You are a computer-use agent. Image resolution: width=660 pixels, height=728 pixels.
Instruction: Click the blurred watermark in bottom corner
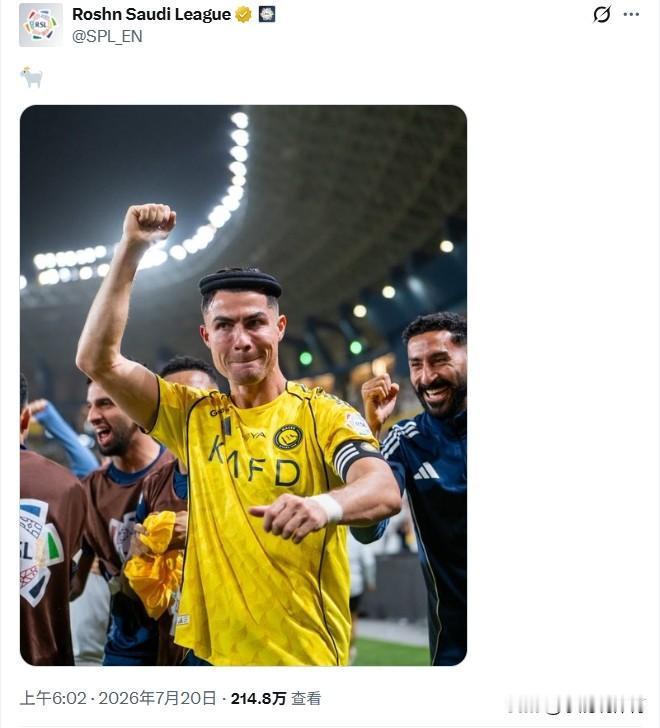(x=577, y=705)
